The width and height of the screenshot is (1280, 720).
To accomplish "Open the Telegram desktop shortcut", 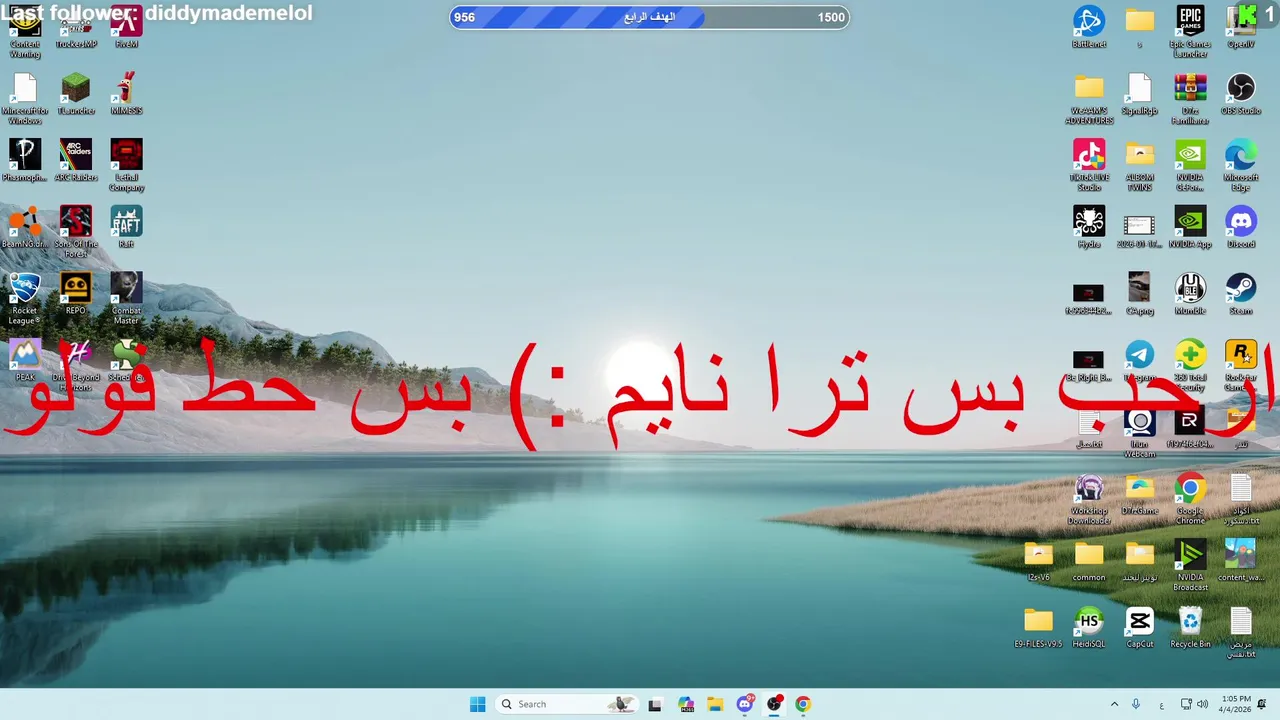I will tap(1139, 360).
